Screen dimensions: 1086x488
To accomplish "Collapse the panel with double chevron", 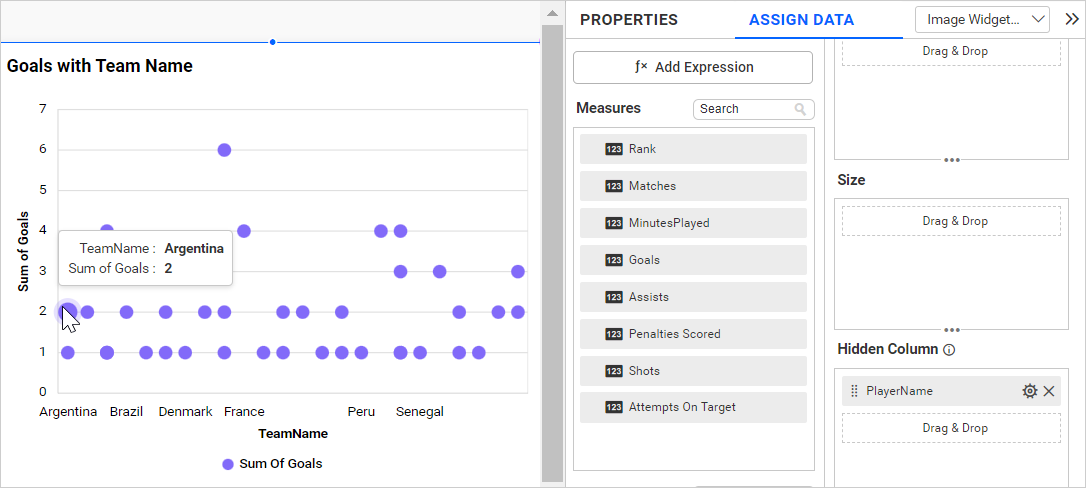I will tap(1071, 19).
